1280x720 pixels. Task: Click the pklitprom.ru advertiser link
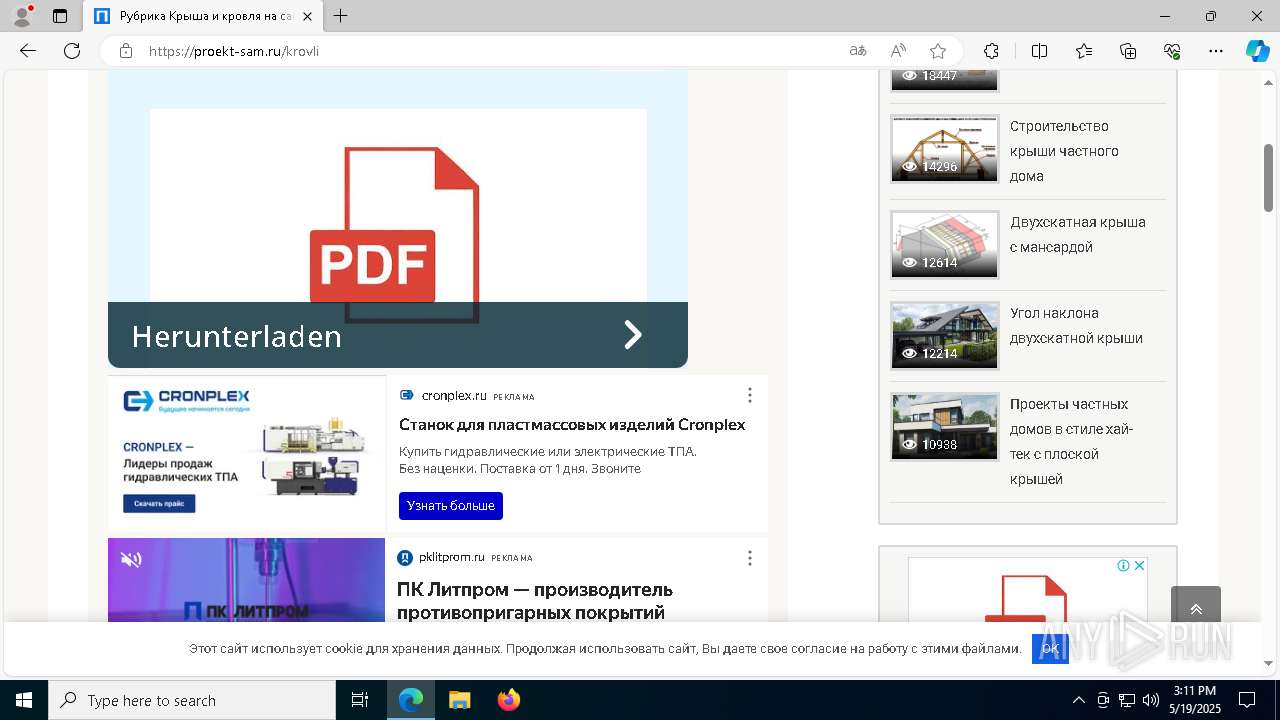[452, 558]
